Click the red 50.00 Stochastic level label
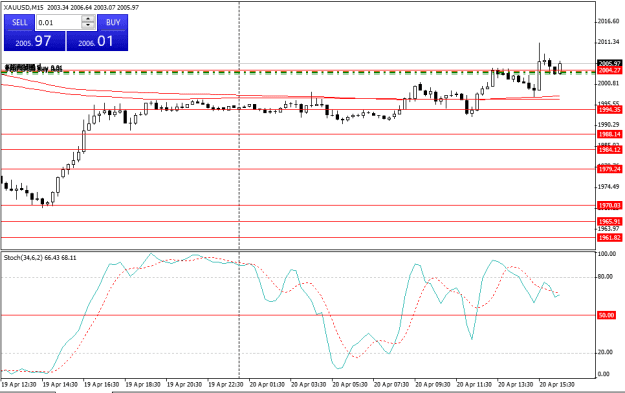 click(606, 315)
